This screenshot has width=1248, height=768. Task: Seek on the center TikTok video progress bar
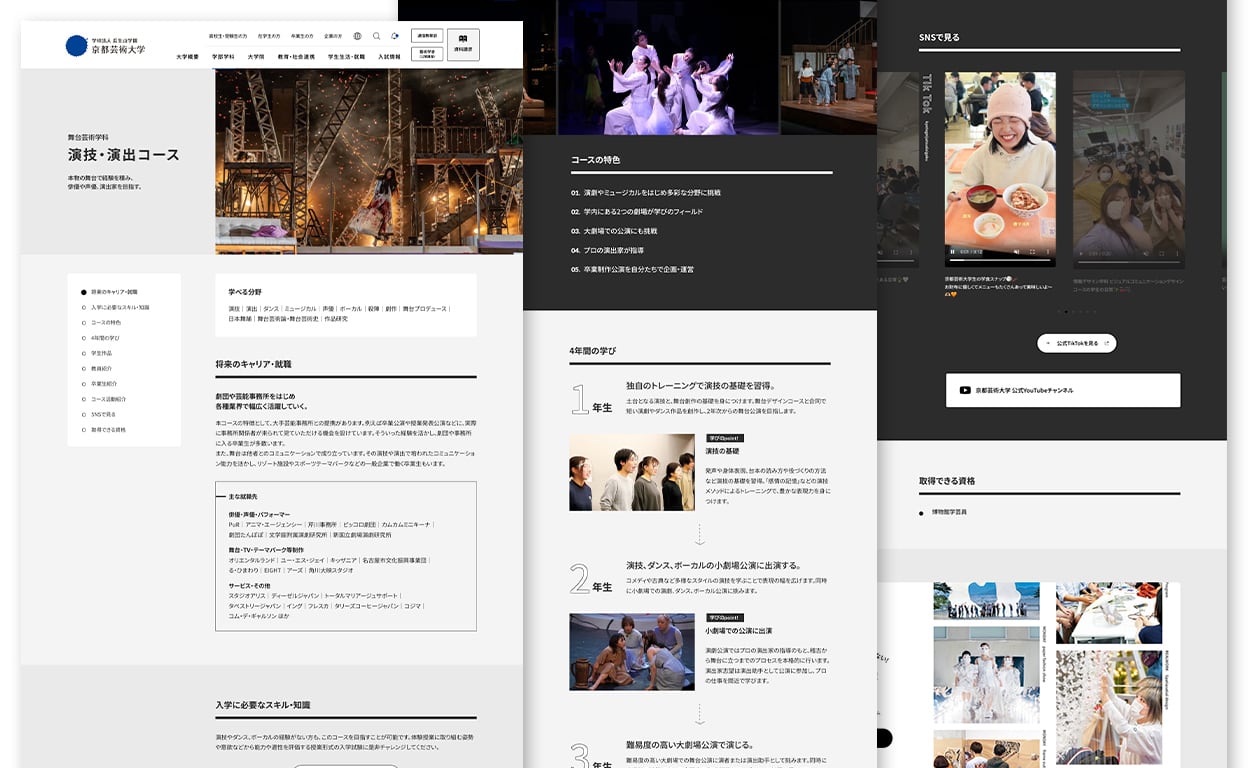pos(1000,262)
